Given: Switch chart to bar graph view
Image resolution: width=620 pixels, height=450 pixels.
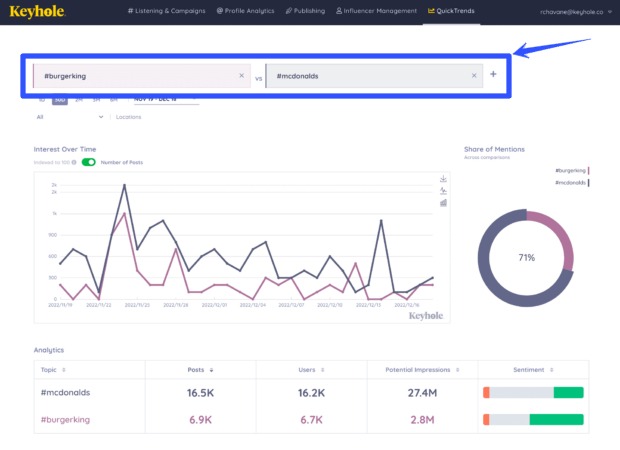Looking at the screenshot, I should 443,203.
